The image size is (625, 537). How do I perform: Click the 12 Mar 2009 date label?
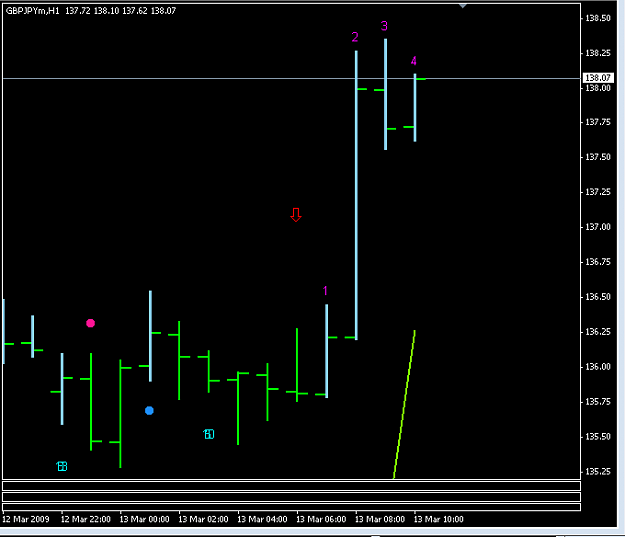click(26, 519)
